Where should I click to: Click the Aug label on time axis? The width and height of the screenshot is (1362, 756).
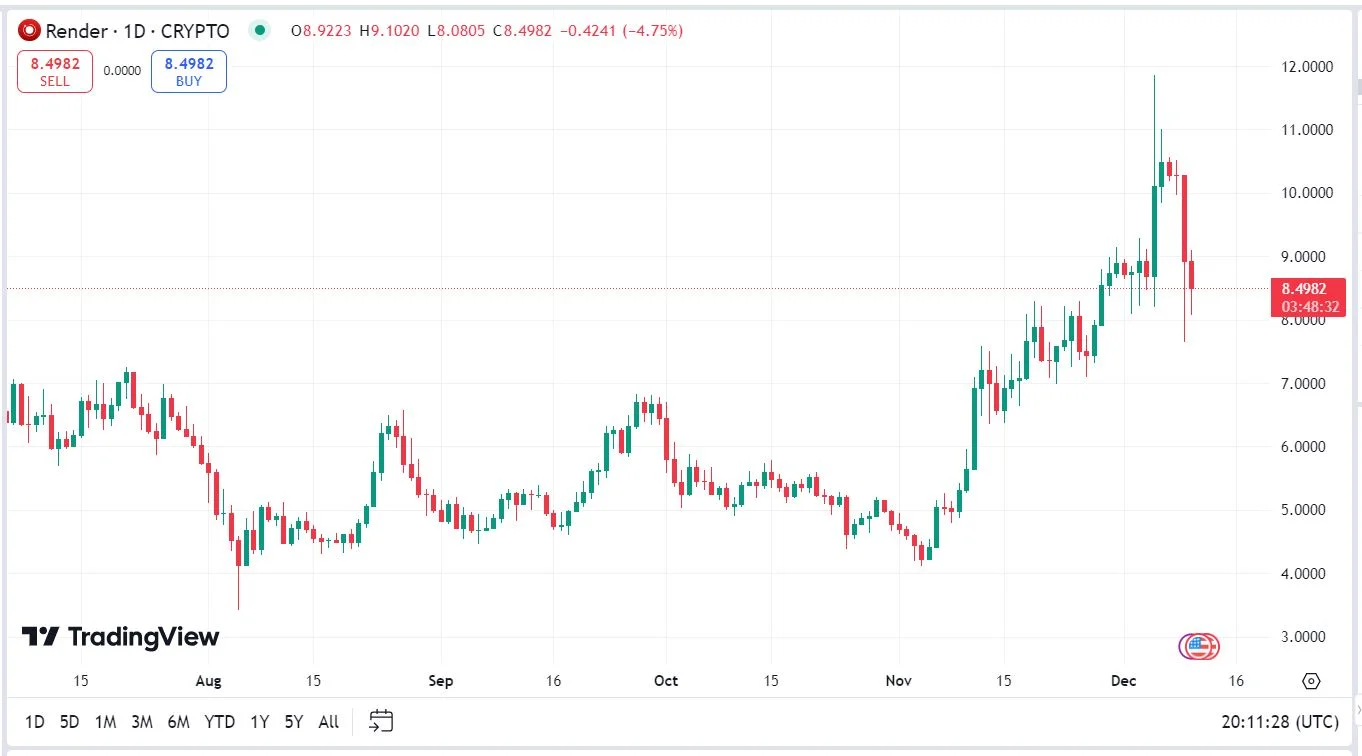(208, 681)
